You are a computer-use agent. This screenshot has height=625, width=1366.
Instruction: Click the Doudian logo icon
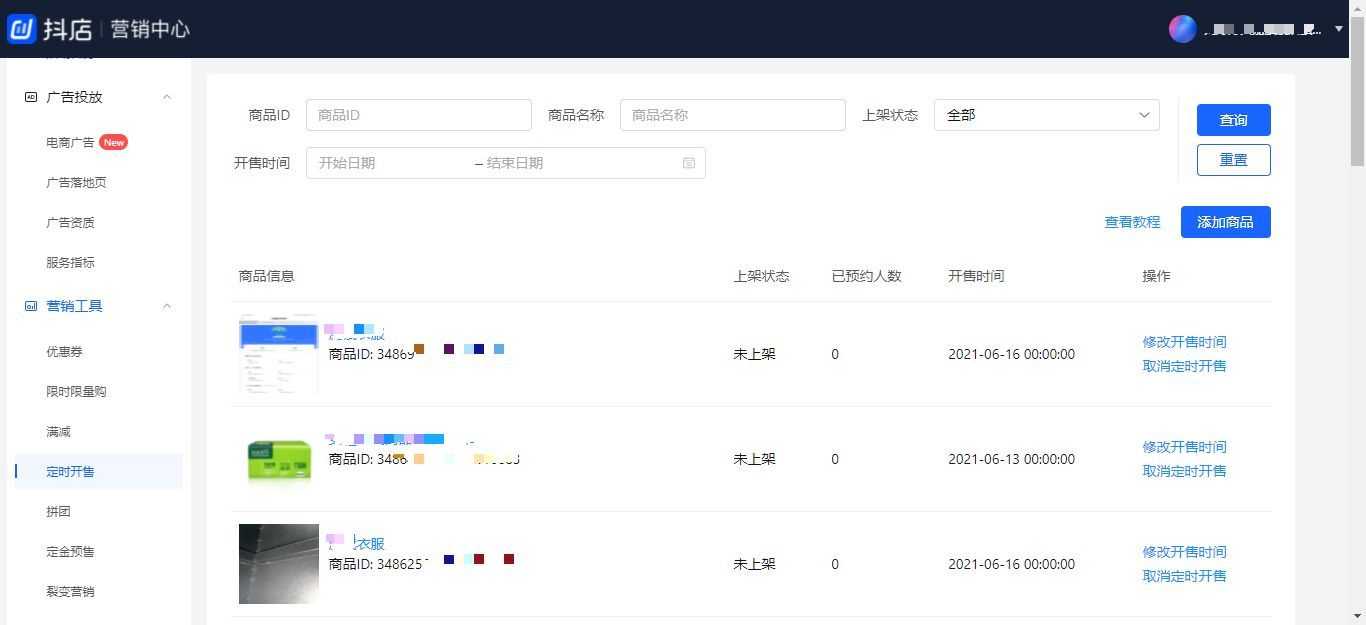point(22,29)
